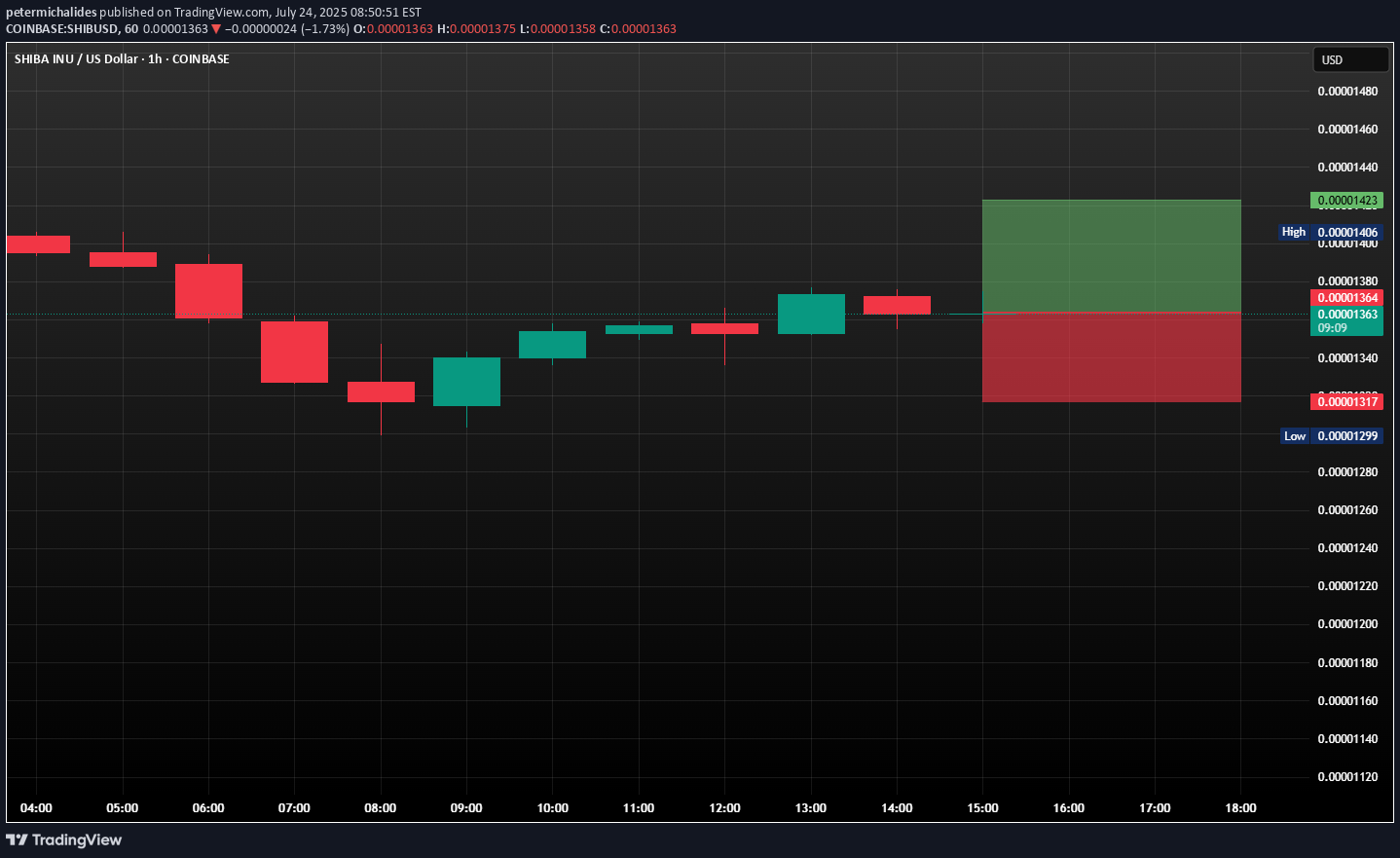Click the 15:00 time axis label
Image resolution: width=1400 pixels, height=858 pixels.
982,808
